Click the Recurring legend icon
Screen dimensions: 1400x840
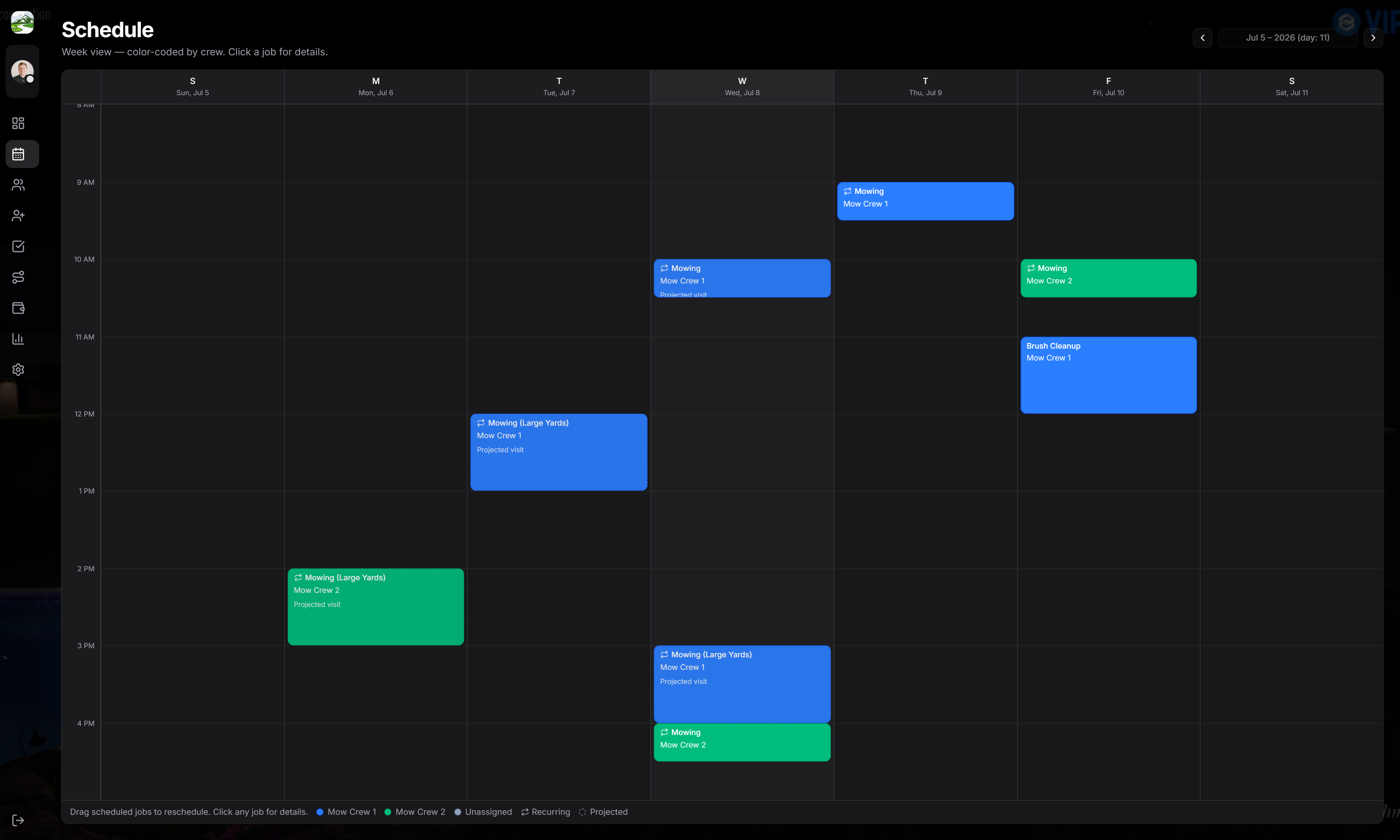click(x=525, y=812)
